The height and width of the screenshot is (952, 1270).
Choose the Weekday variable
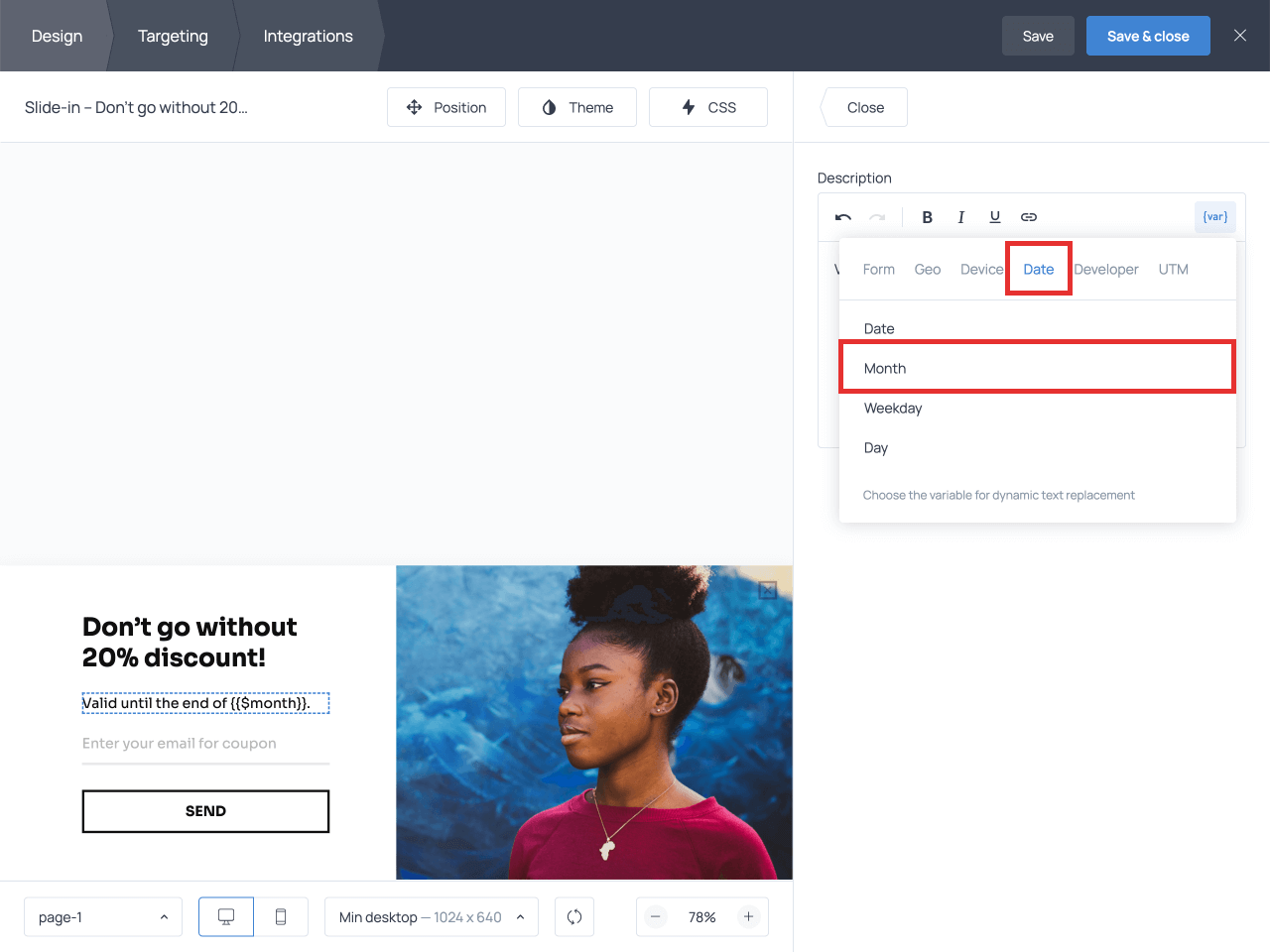(893, 409)
